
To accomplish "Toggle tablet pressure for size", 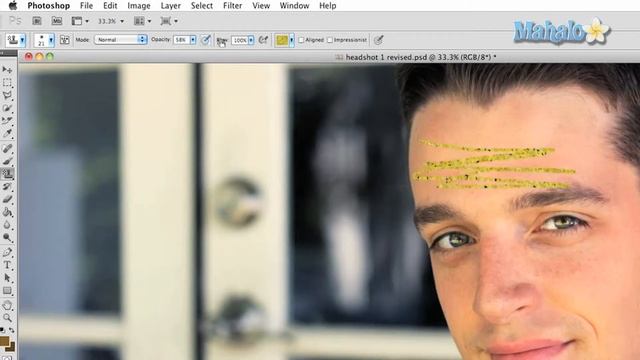I will (x=379, y=40).
